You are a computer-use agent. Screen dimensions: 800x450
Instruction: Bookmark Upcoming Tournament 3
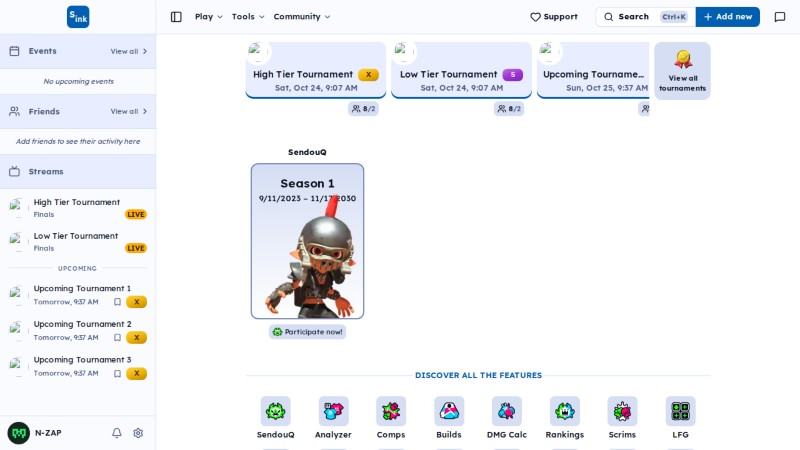[x=117, y=373]
